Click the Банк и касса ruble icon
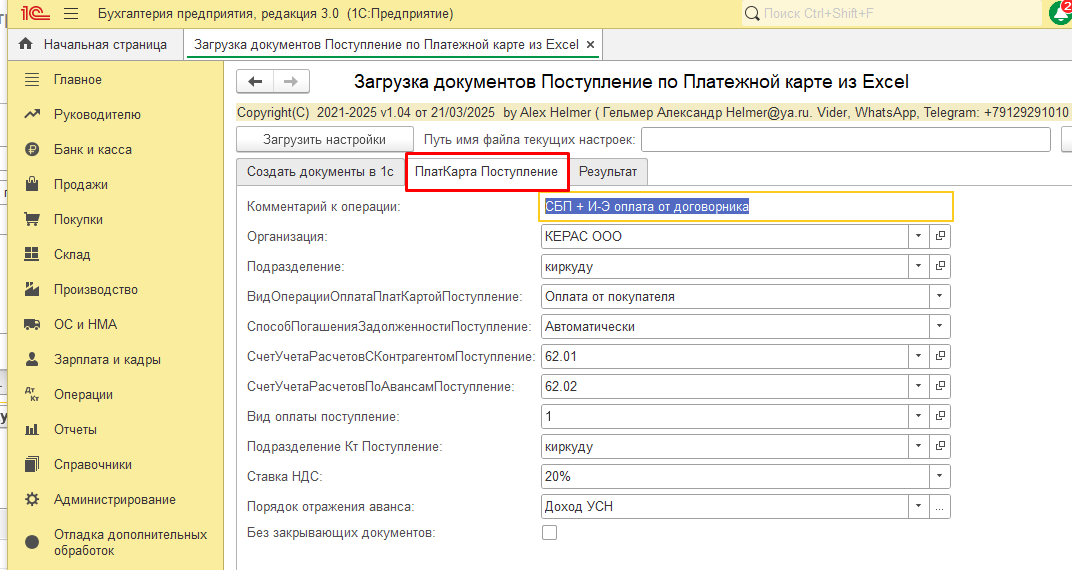The image size is (1072, 570). [x=32, y=150]
